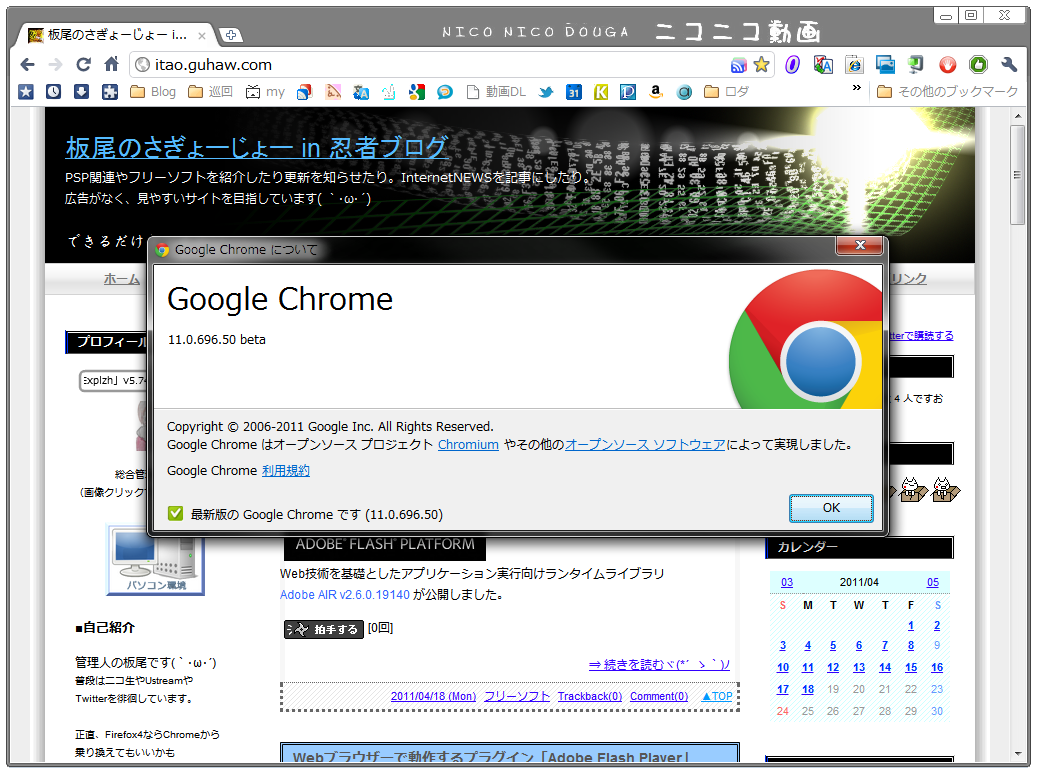Image resolution: width=1039 pixels, height=776 pixels.
Task: Click the blue picture extension icon
Action: pyautogui.click(x=885, y=64)
